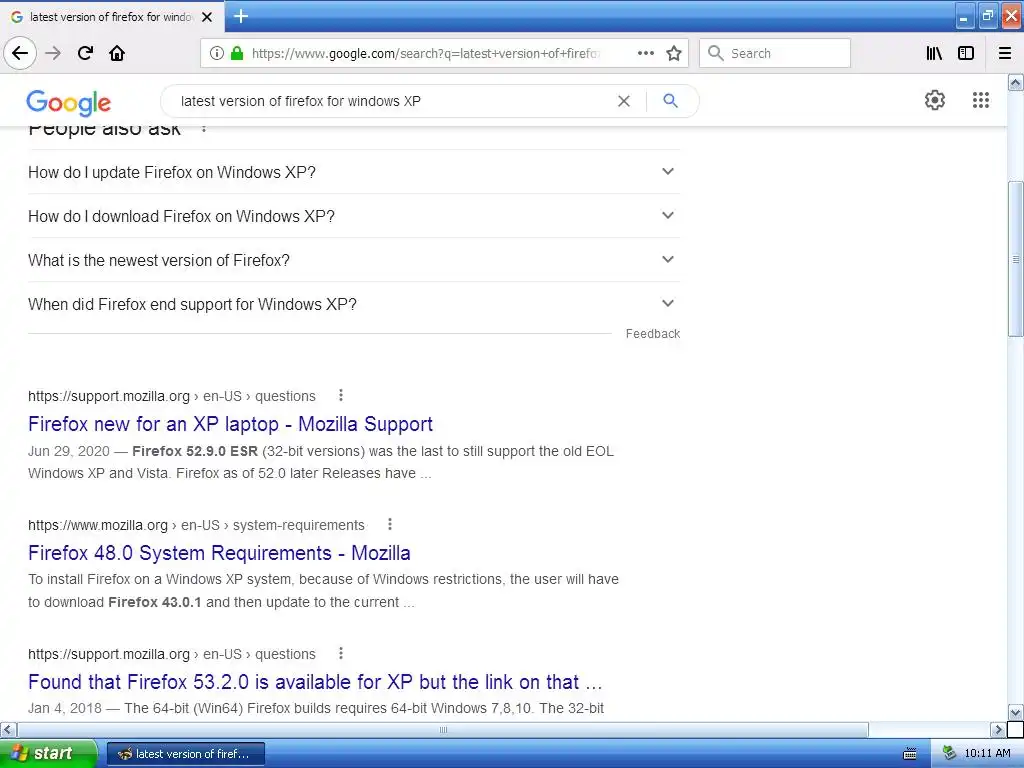1024x768 pixels.
Task: Open options dots for 'Firefox new for an XP laptop'
Action: pos(341,395)
